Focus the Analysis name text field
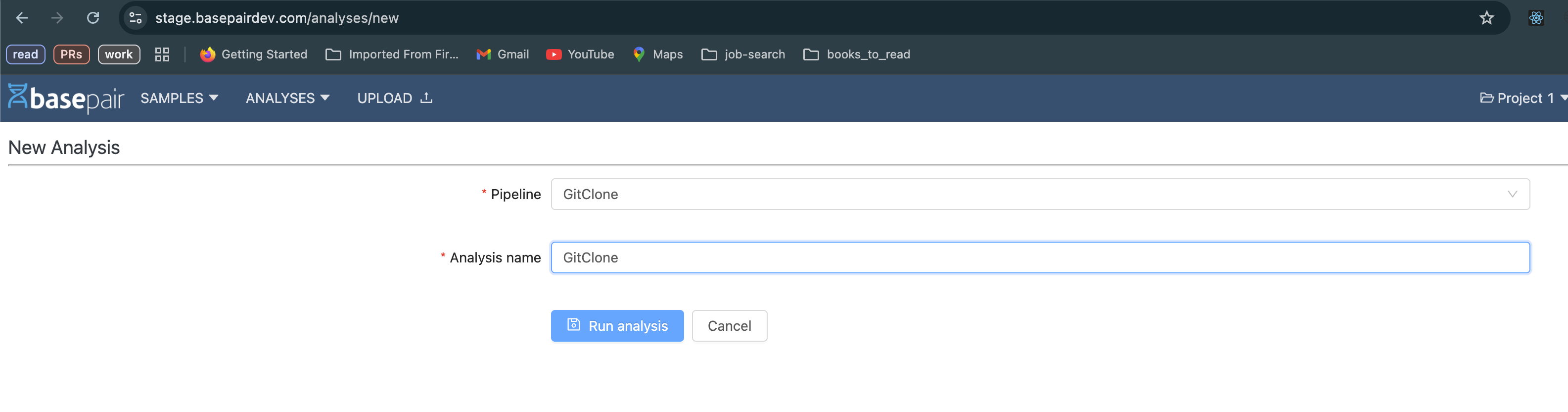Image resolution: width=1568 pixels, height=412 pixels. 1040,258
